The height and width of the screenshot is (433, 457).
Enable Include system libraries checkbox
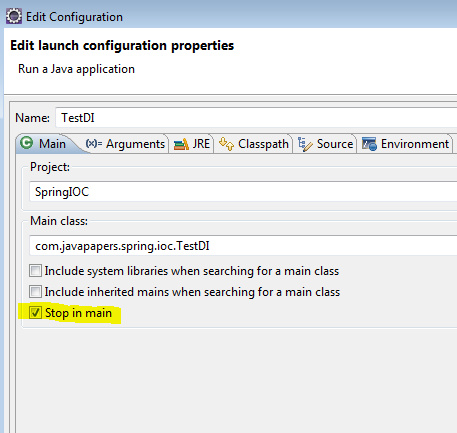click(35, 271)
